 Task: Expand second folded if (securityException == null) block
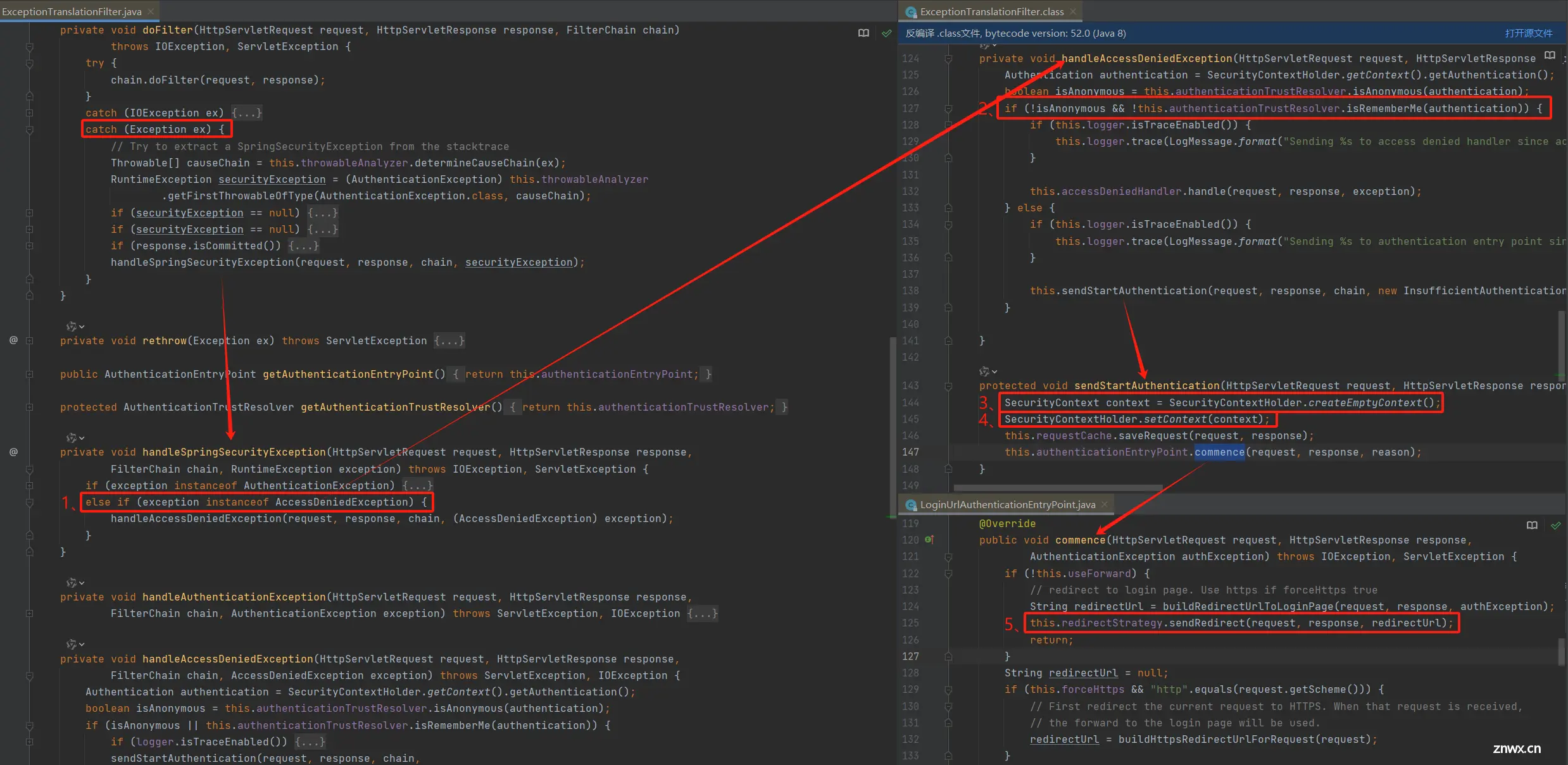(323, 229)
